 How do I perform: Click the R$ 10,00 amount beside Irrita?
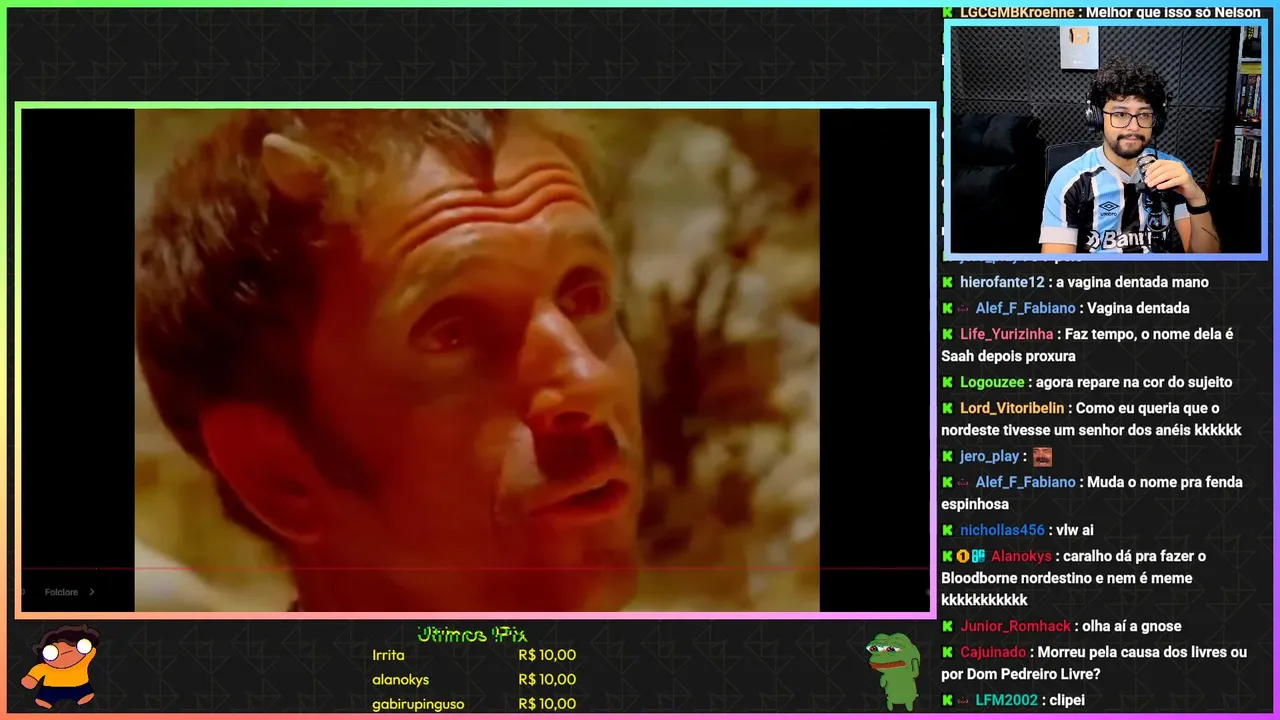coord(547,655)
